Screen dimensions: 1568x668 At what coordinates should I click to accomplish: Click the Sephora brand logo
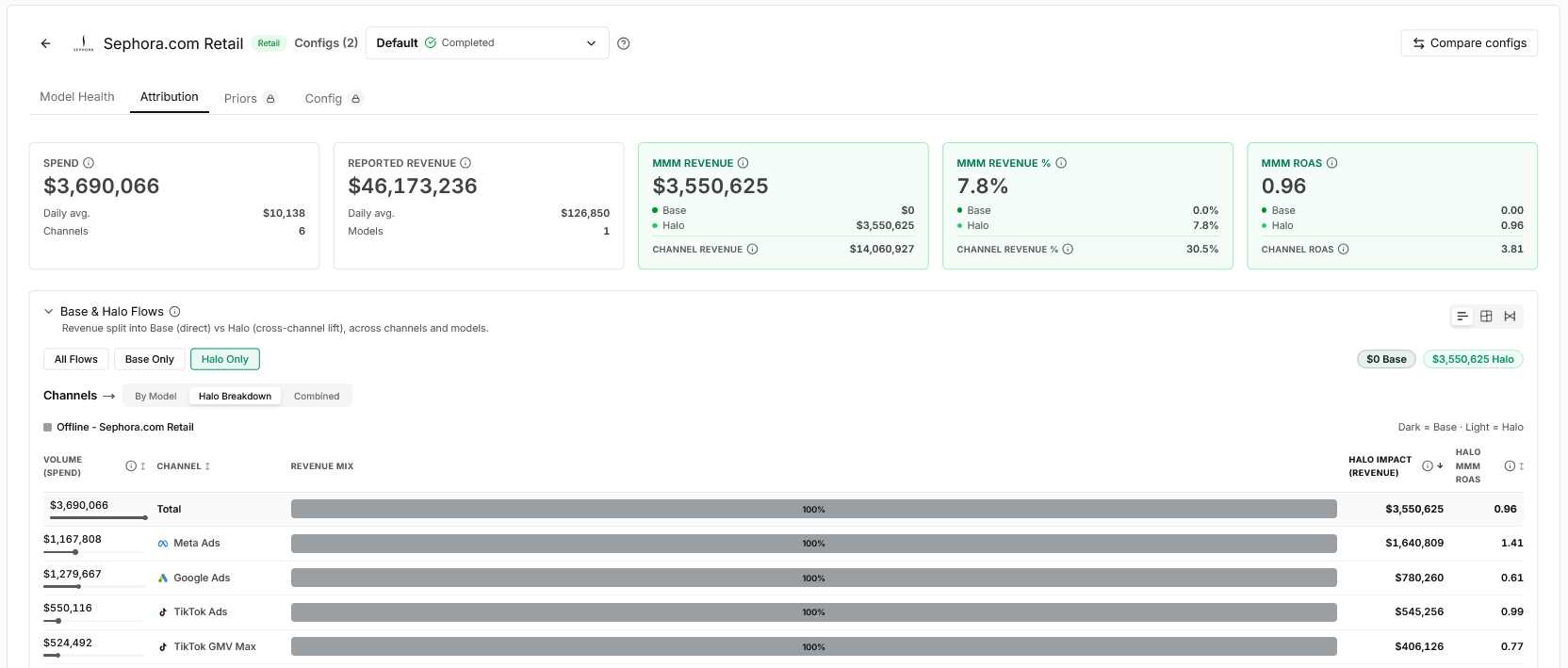click(x=83, y=43)
